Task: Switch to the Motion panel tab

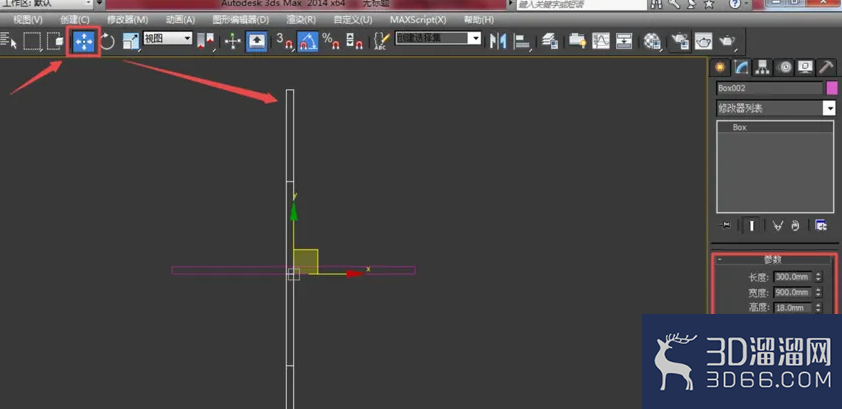Action: coord(783,67)
